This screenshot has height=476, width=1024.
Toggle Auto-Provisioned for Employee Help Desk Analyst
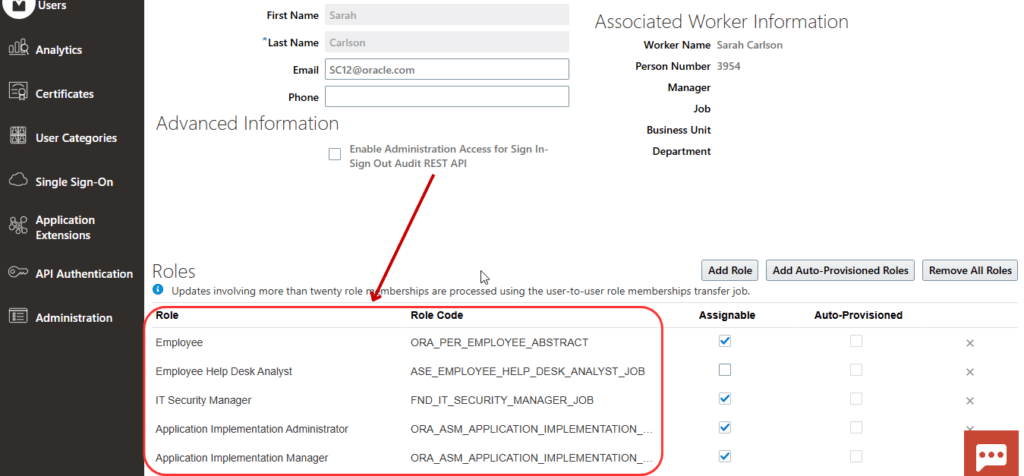tap(856, 370)
